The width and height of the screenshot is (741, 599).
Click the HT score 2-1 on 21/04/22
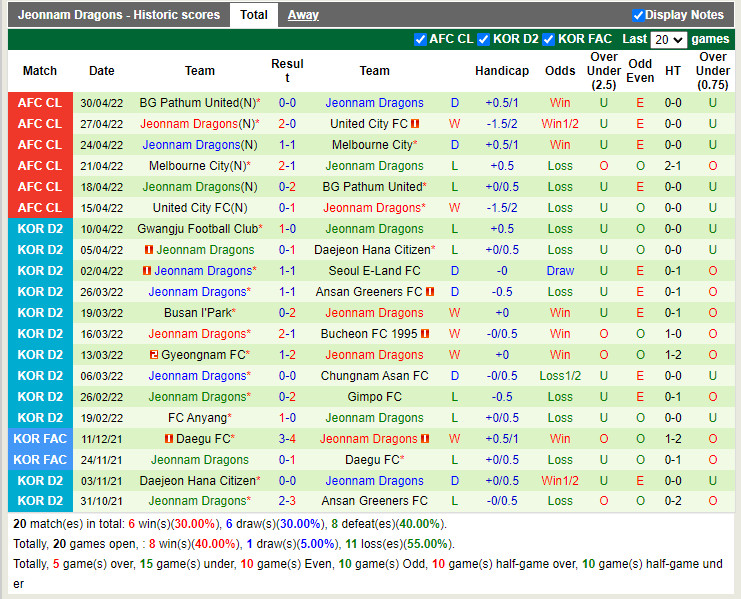[673, 166]
